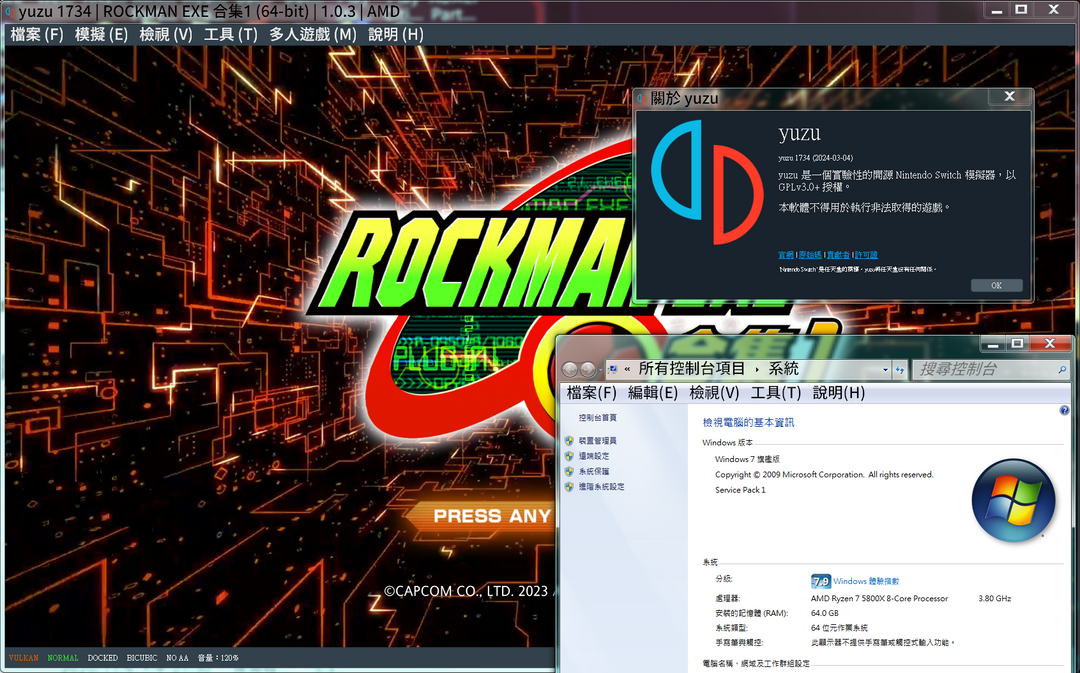The image size is (1080, 673).
Task: Open the 檢視 (V) menu in yuzu
Action: point(166,34)
